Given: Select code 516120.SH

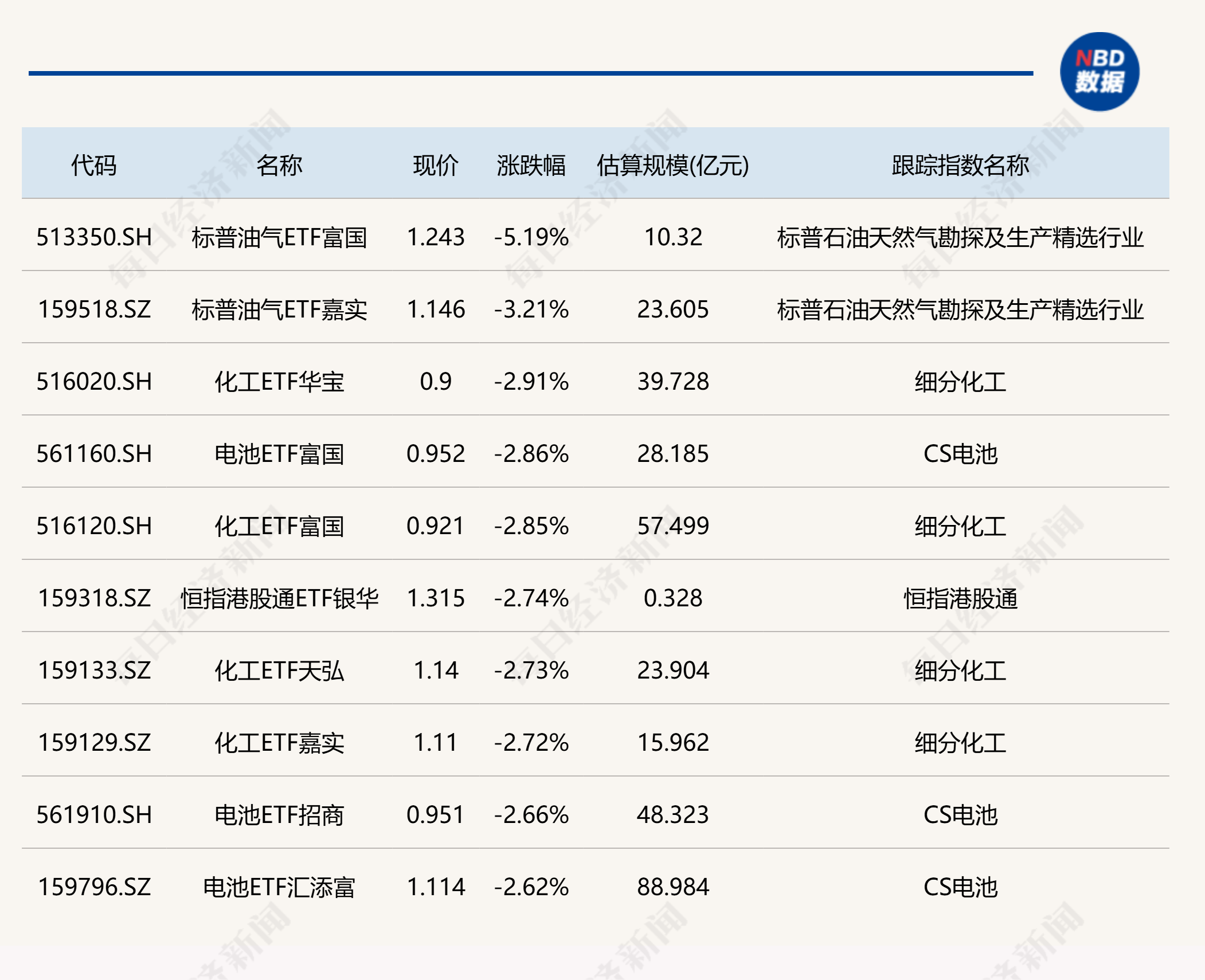Looking at the screenshot, I should point(94,526).
